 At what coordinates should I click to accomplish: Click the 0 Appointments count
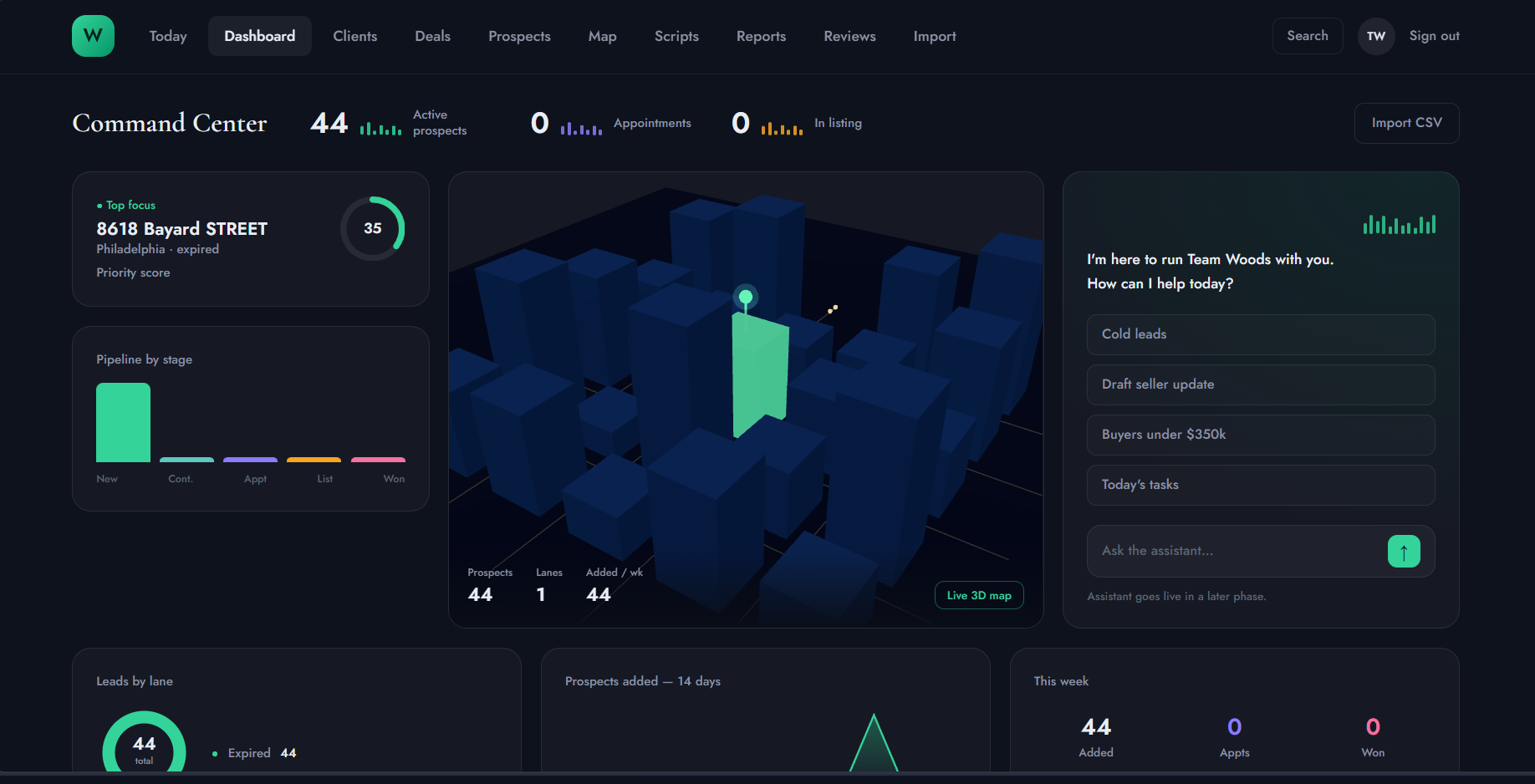(540, 123)
